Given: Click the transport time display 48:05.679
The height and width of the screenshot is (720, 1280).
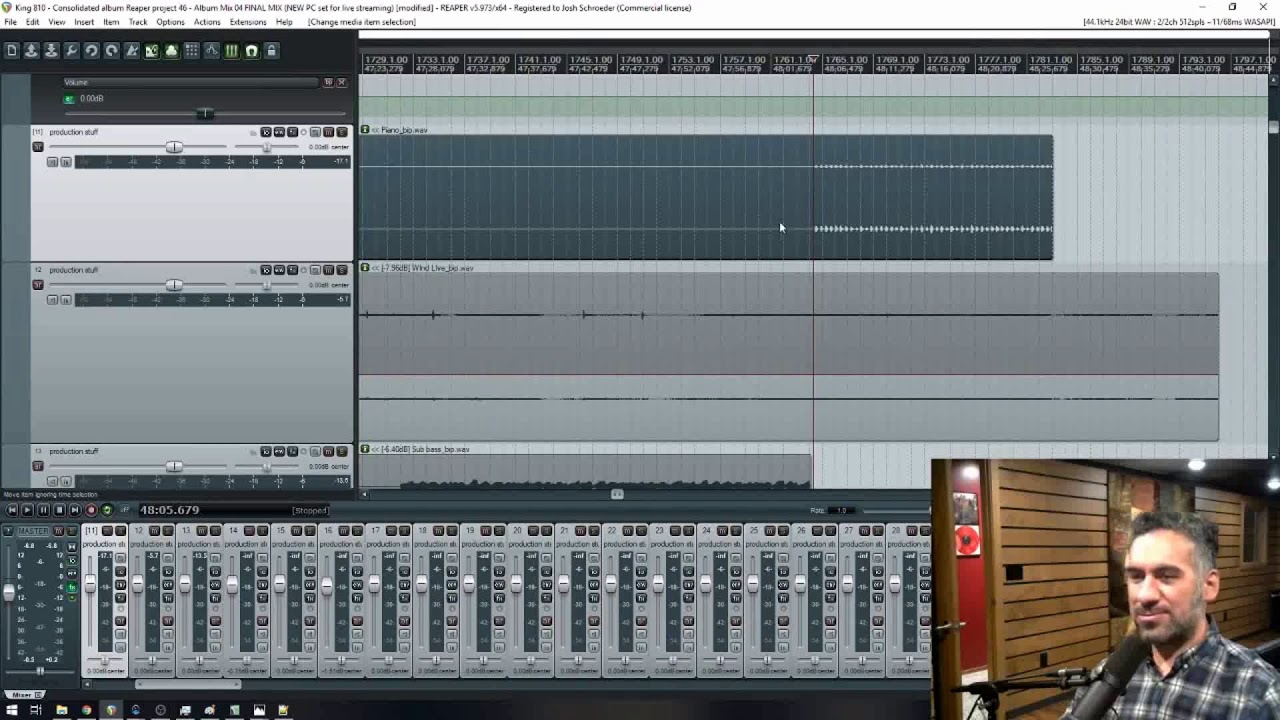Looking at the screenshot, I should [x=169, y=510].
